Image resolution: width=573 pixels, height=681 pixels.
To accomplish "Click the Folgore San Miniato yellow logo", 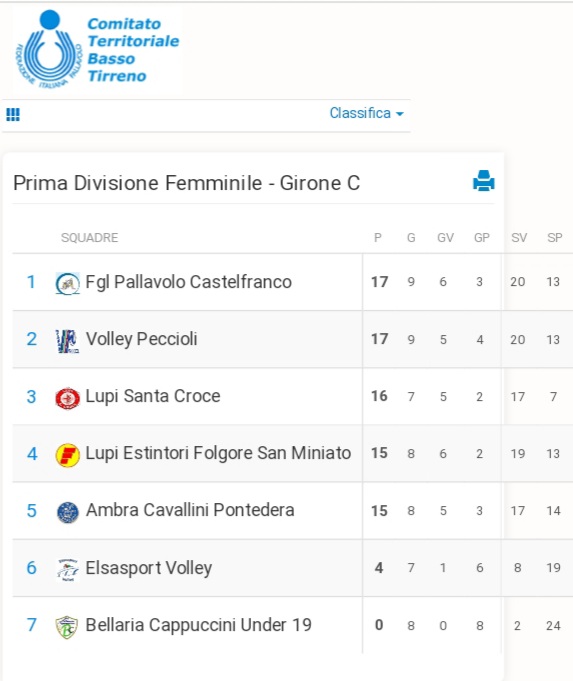I will pyautogui.click(x=67, y=455).
